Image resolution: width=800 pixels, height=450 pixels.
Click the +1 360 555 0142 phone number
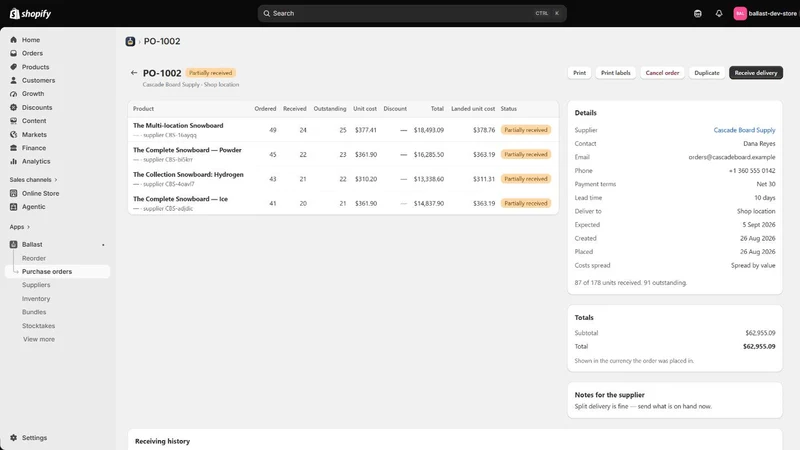pyautogui.click(x=752, y=170)
